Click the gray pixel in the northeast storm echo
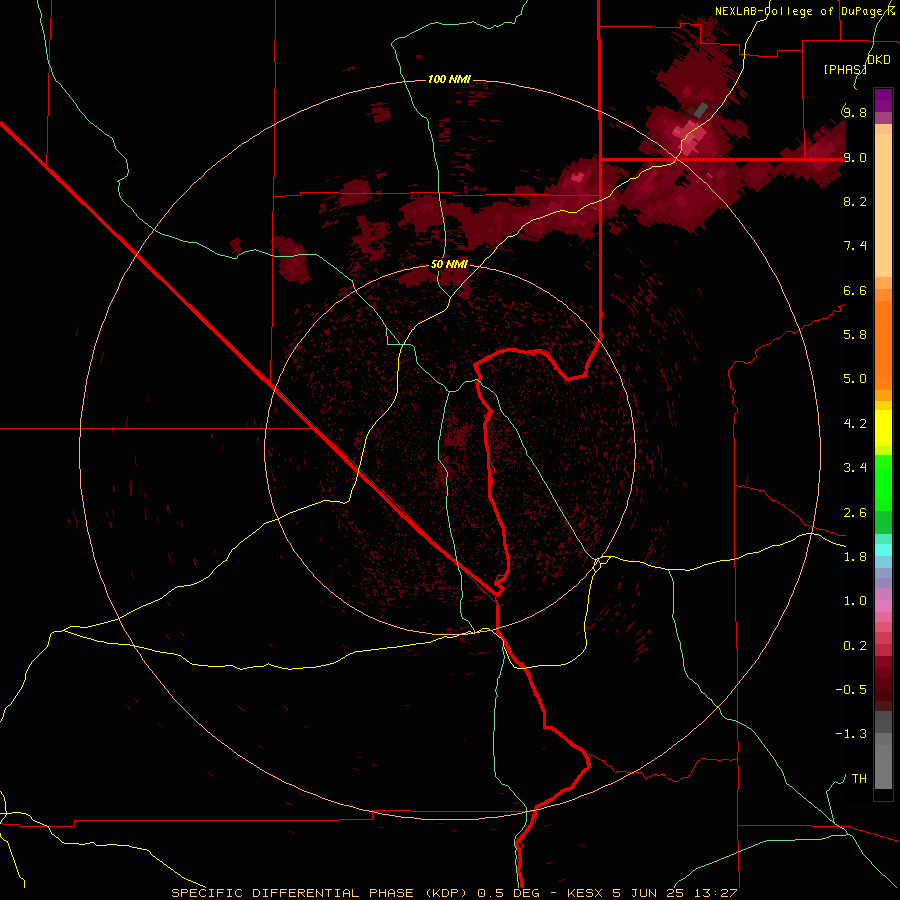This screenshot has height=900, width=900. 700,110
